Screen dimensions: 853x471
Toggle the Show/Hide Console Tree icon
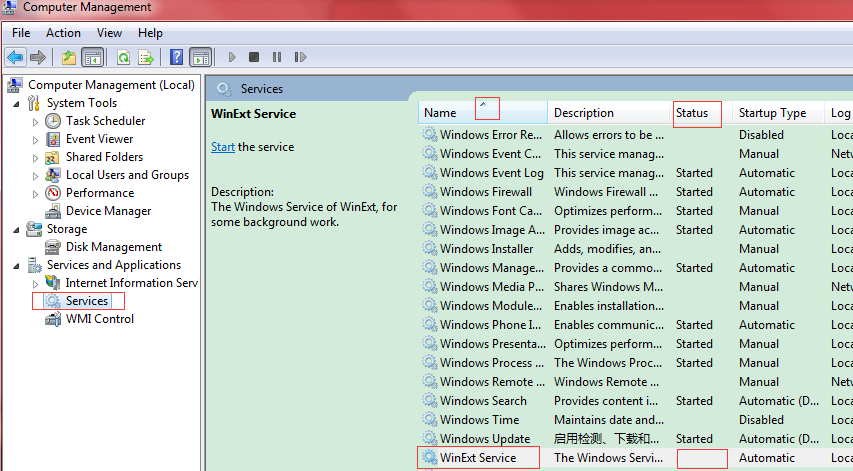[x=92, y=57]
